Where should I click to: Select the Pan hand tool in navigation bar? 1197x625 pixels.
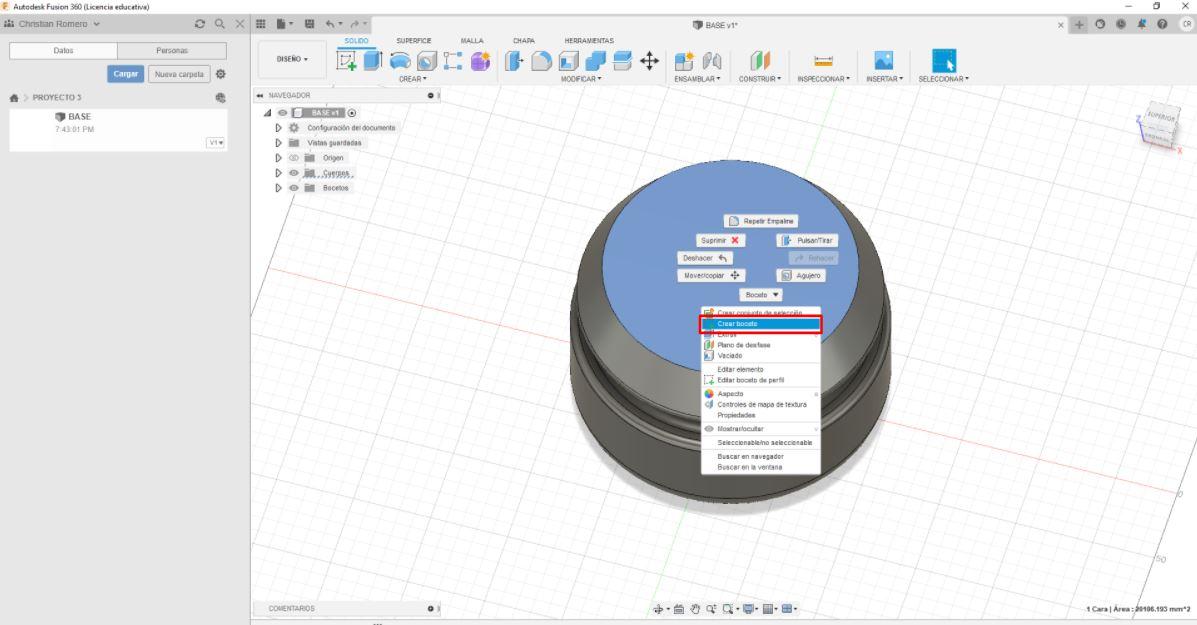click(695, 609)
